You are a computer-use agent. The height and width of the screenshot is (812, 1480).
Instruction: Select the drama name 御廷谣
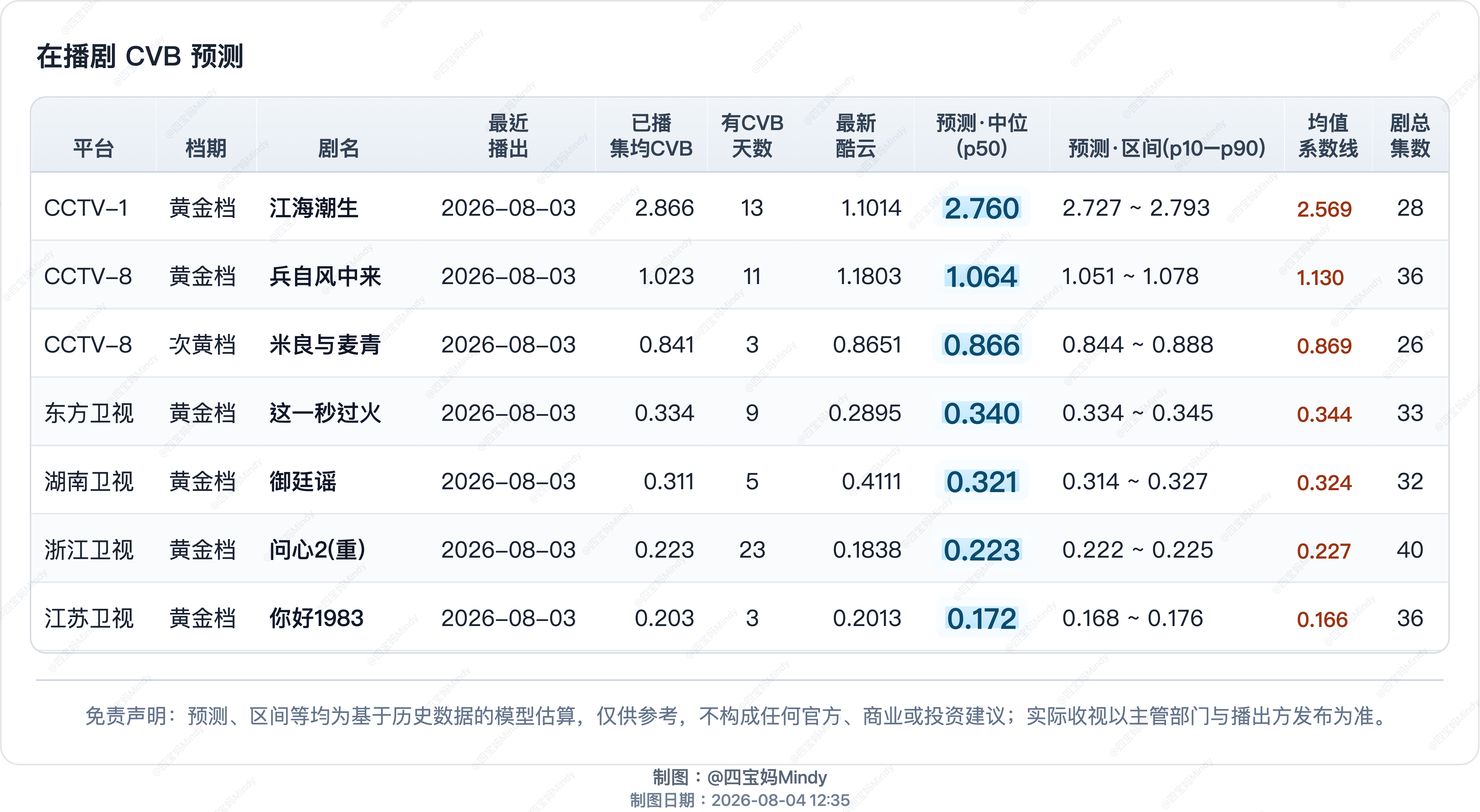tap(303, 481)
